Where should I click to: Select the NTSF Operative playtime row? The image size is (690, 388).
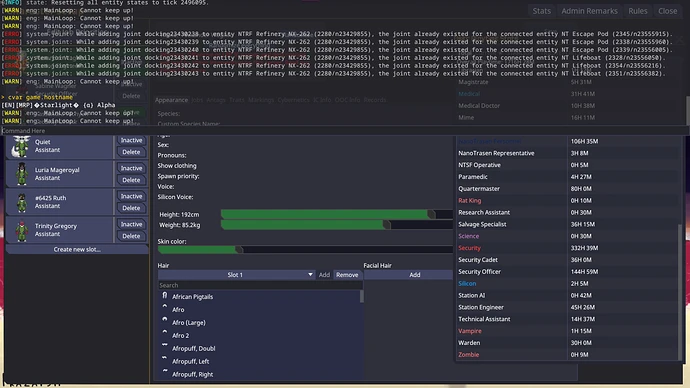click(x=568, y=165)
